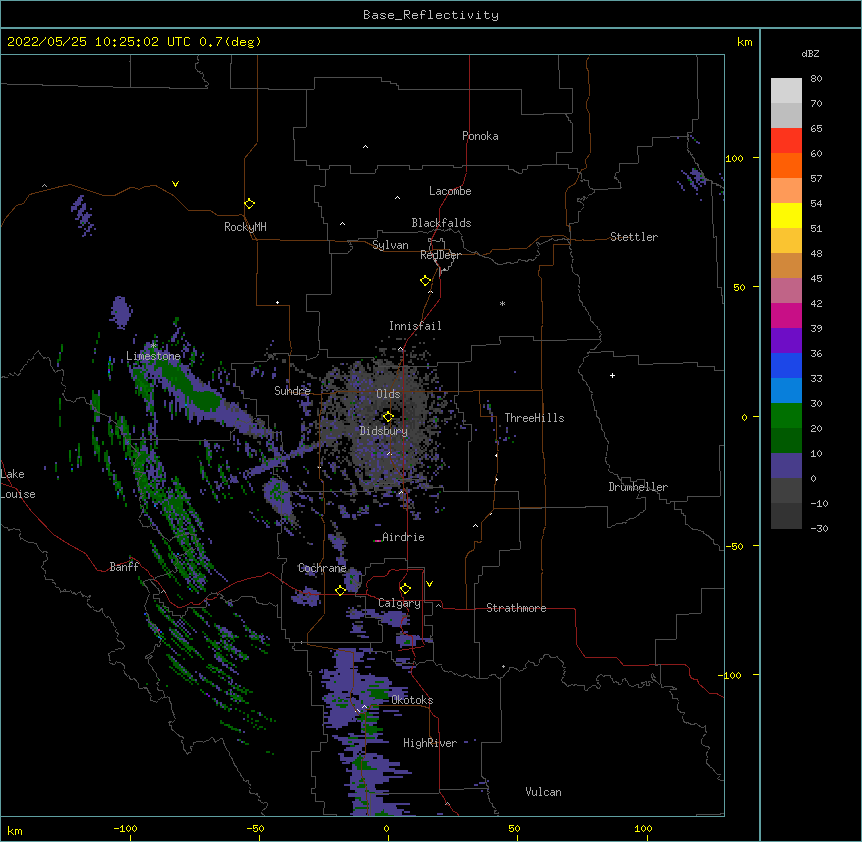Click the yellow marker south of RedDeer
The image size is (862, 842).
point(425,280)
